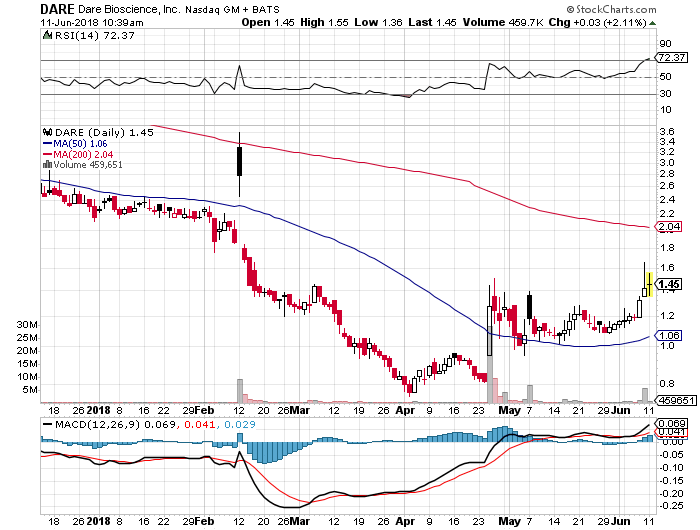Screen dimensions: 700x530
Task: Click the Chg +0.03 (+2.11%) value
Action: click(597, 22)
